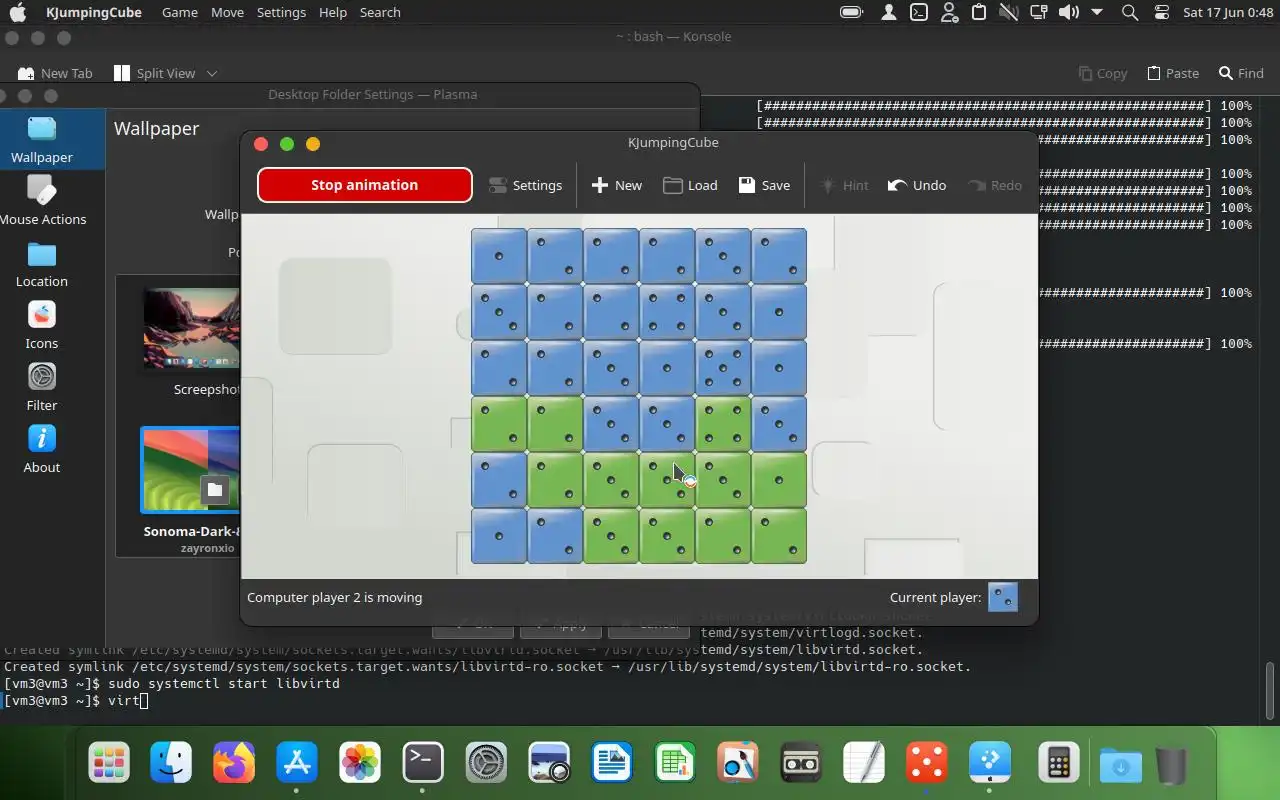Click New Tab in Konsole
The width and height of the screenshot is (1280, 800).
(x=55, y=73)
